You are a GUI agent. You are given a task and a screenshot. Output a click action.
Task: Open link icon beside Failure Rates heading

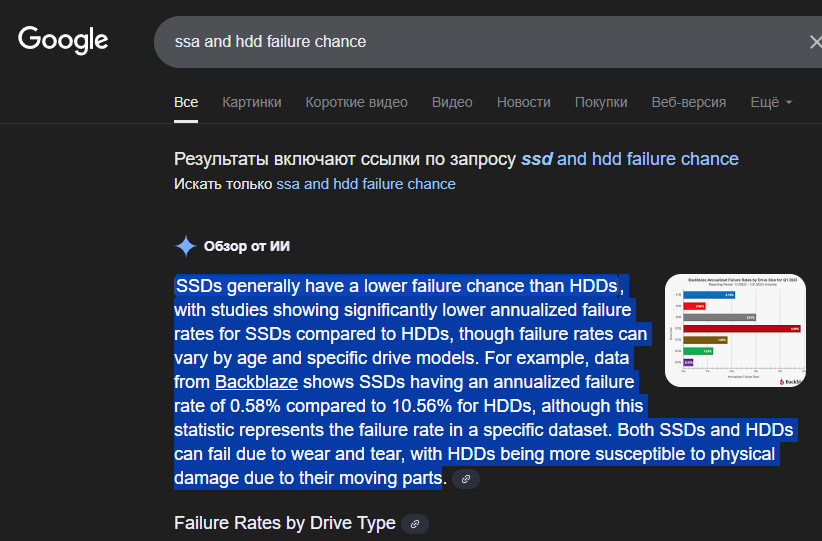[x=415, y=524]
